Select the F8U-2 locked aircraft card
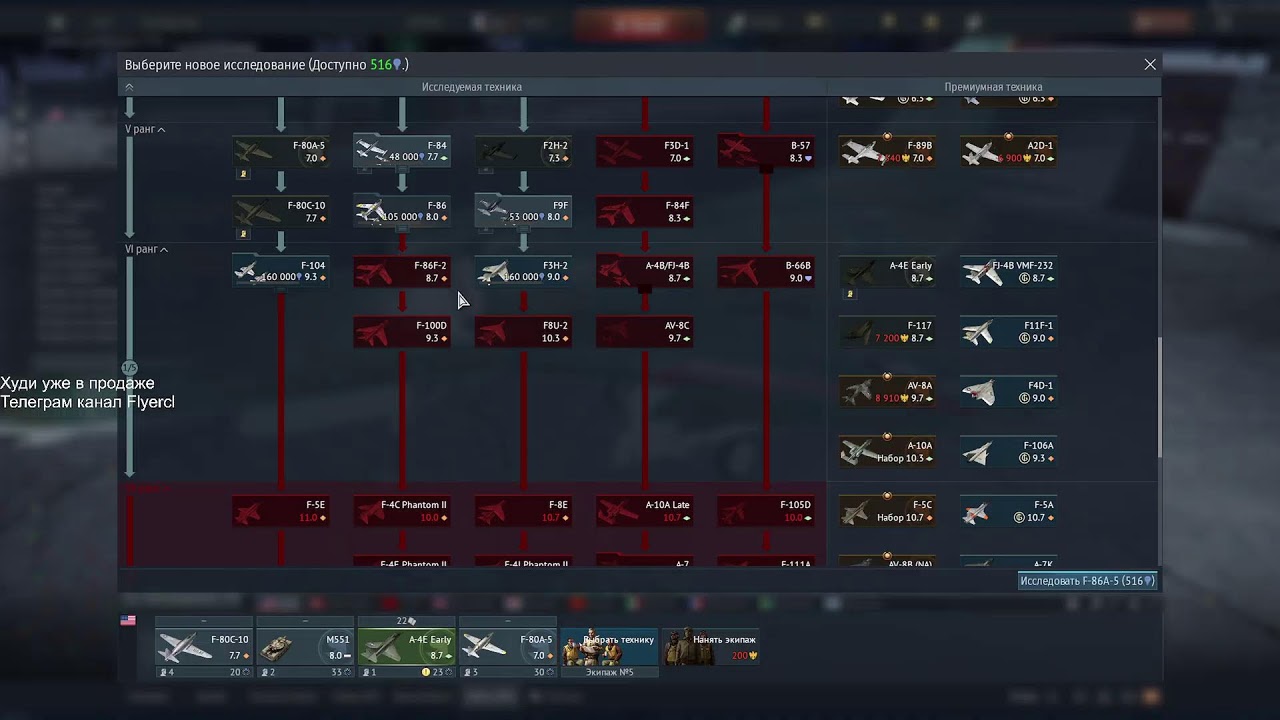The width and height of the screenshot is (1280, 720). [523, 332]
